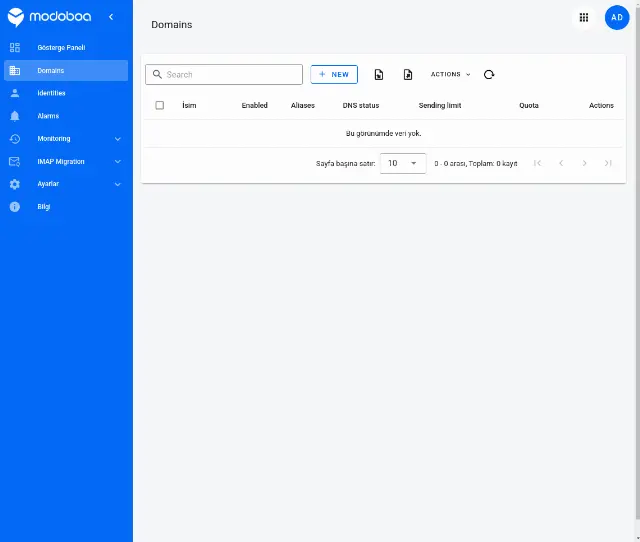Open Gösterge Paneli from sidebar
The image size is (640, 542).
click(66, 47)
